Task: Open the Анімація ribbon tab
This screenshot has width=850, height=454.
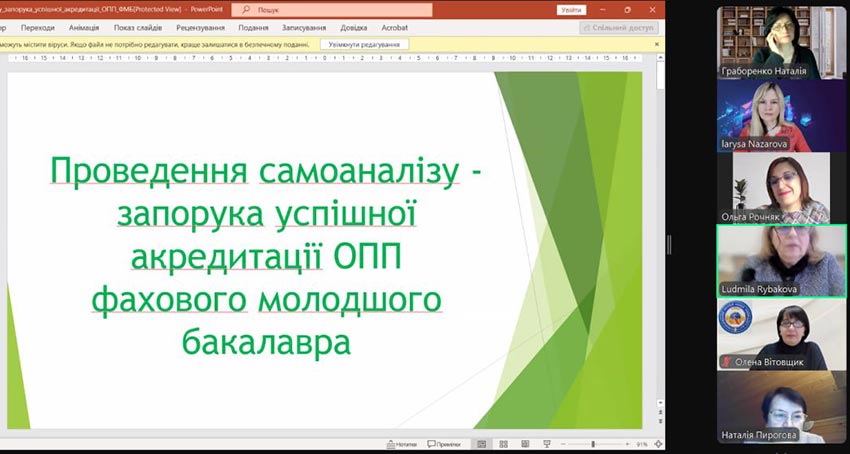Action: 84,28
